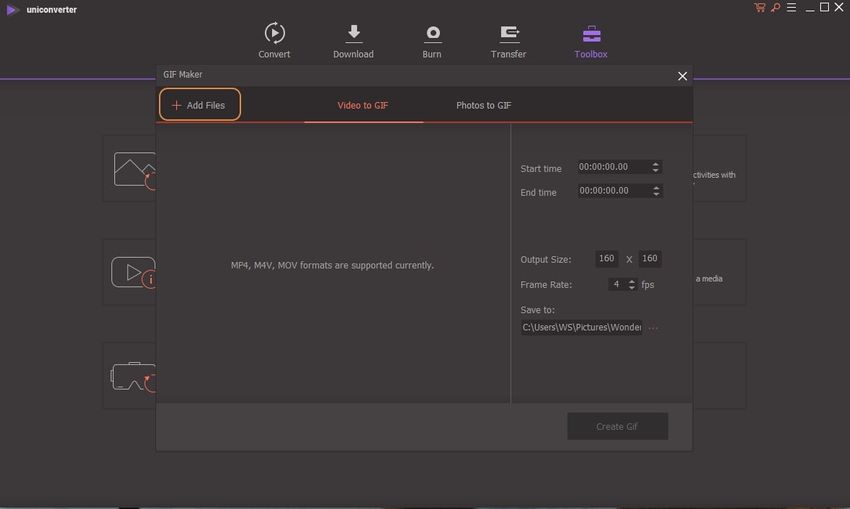
Task: Go to the Burn section
Action: click(x=432, y=34)
